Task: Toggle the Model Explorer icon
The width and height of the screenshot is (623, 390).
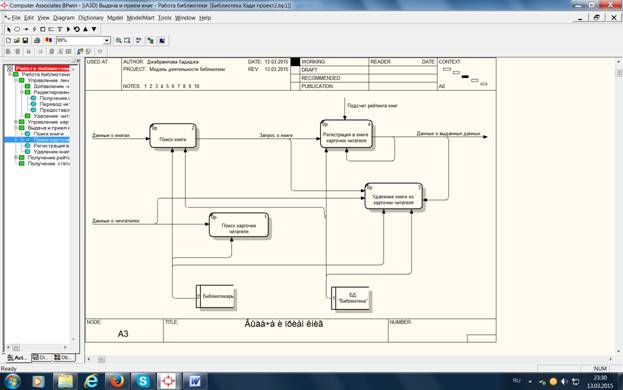Action: click(151, 40)
